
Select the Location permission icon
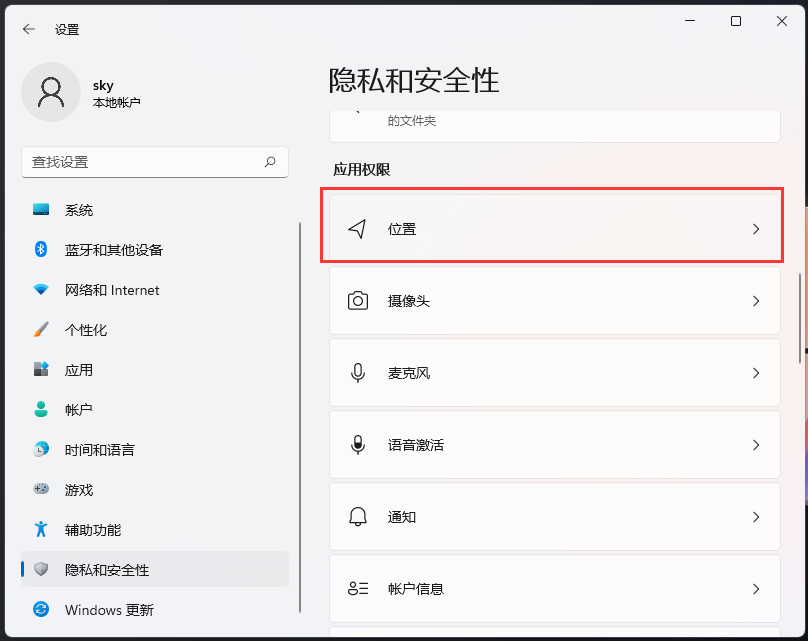coord(357,228)
